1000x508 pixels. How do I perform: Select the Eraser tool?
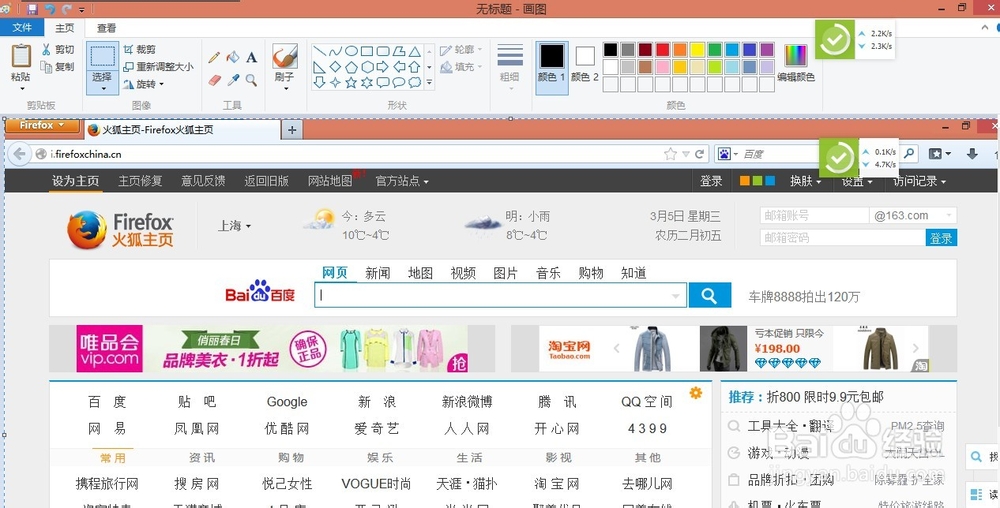[214, 80]
